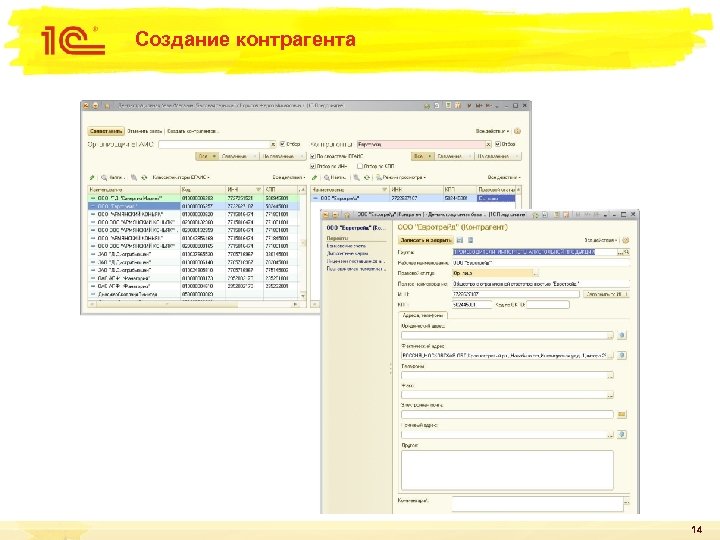Open the Правовой статус selection button
The image size is (720, 540).
535,274
